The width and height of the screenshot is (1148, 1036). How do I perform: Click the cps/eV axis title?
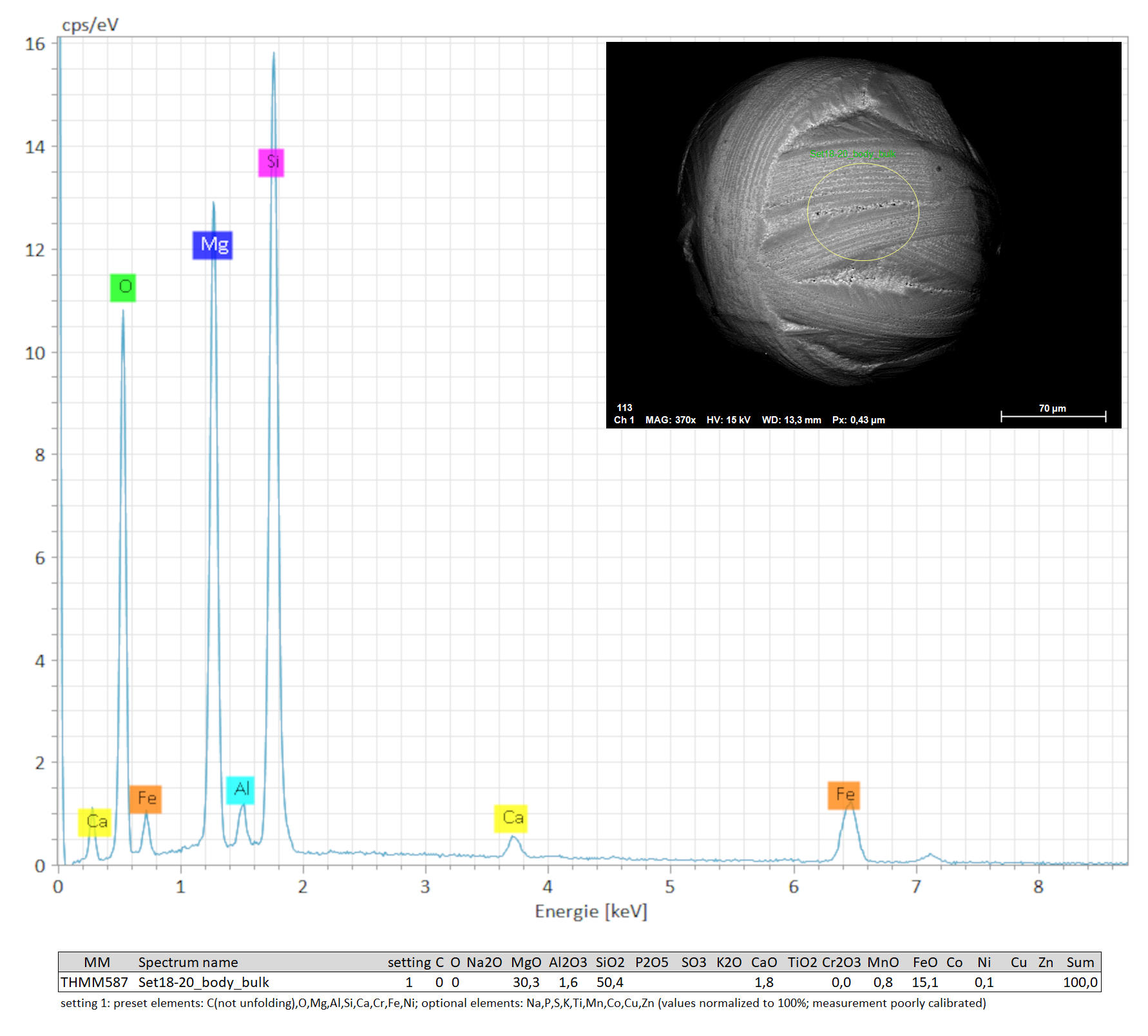click(90, 25)
